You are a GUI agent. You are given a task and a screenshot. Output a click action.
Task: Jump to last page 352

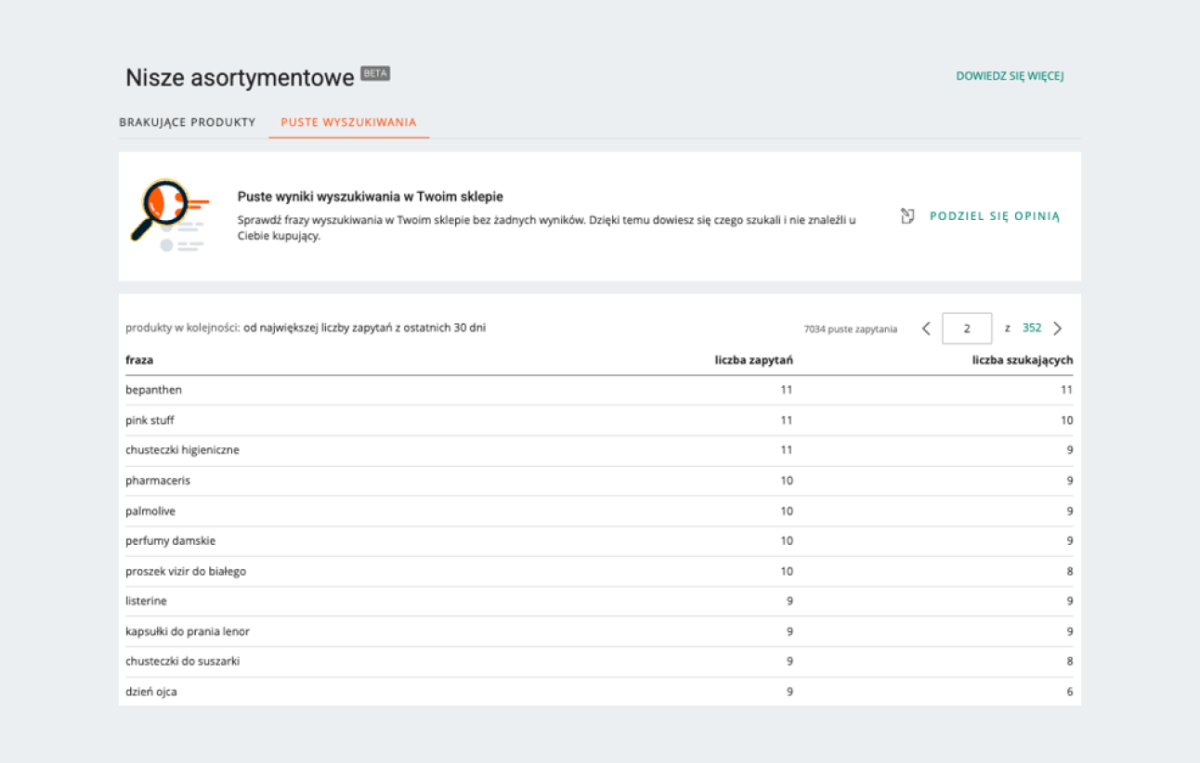pyautogui.click(x=1031, y=328)
